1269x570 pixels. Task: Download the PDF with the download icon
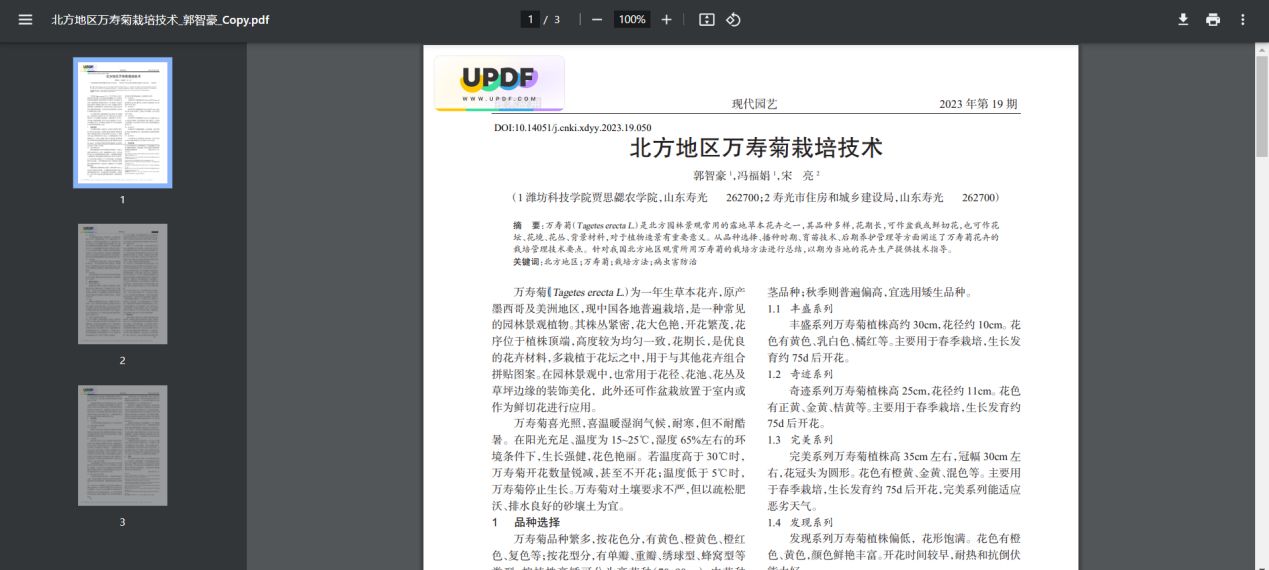pyautogui.click(x=1183, y=20)
